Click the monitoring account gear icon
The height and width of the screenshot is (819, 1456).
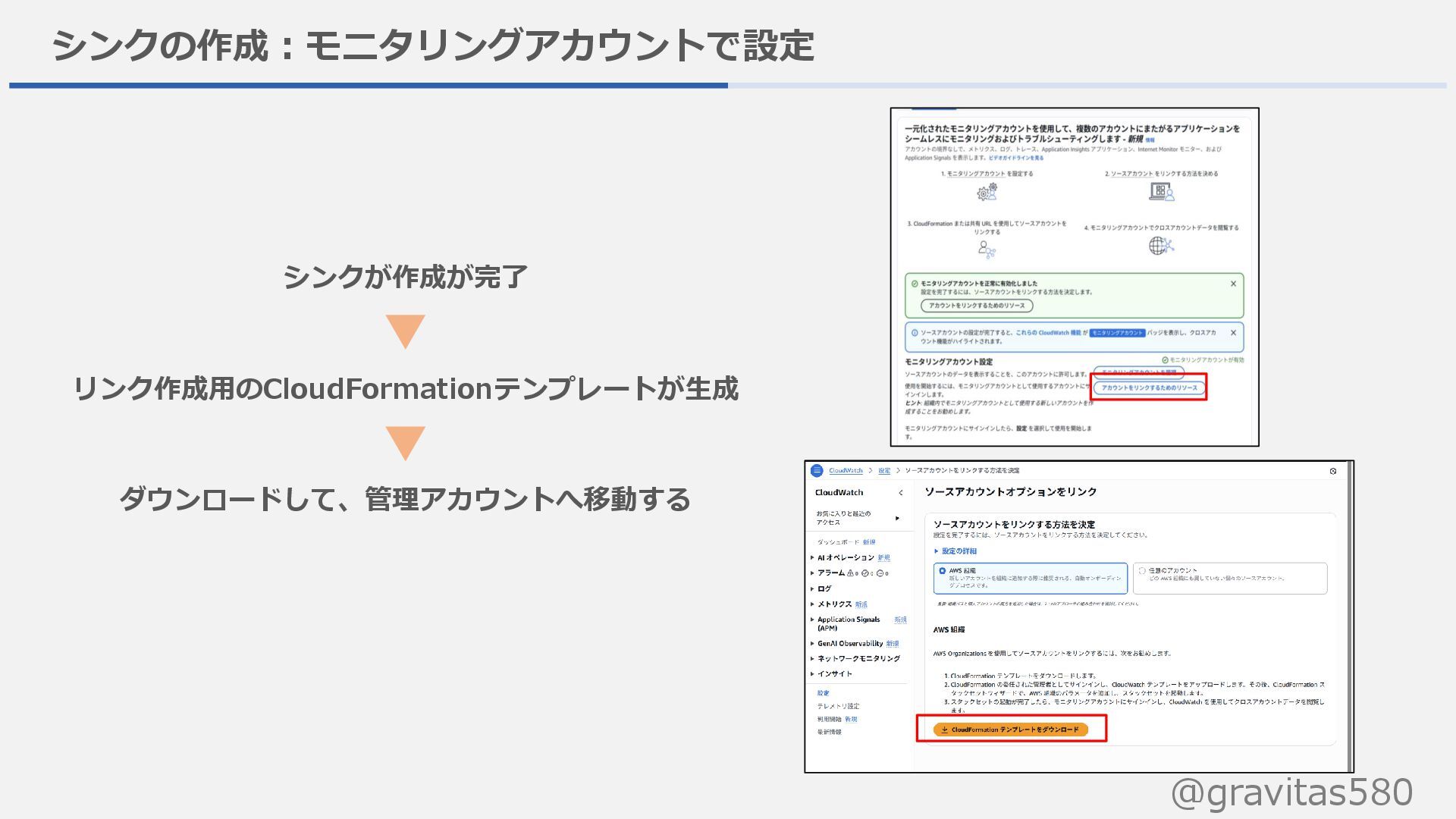[987, 193]
